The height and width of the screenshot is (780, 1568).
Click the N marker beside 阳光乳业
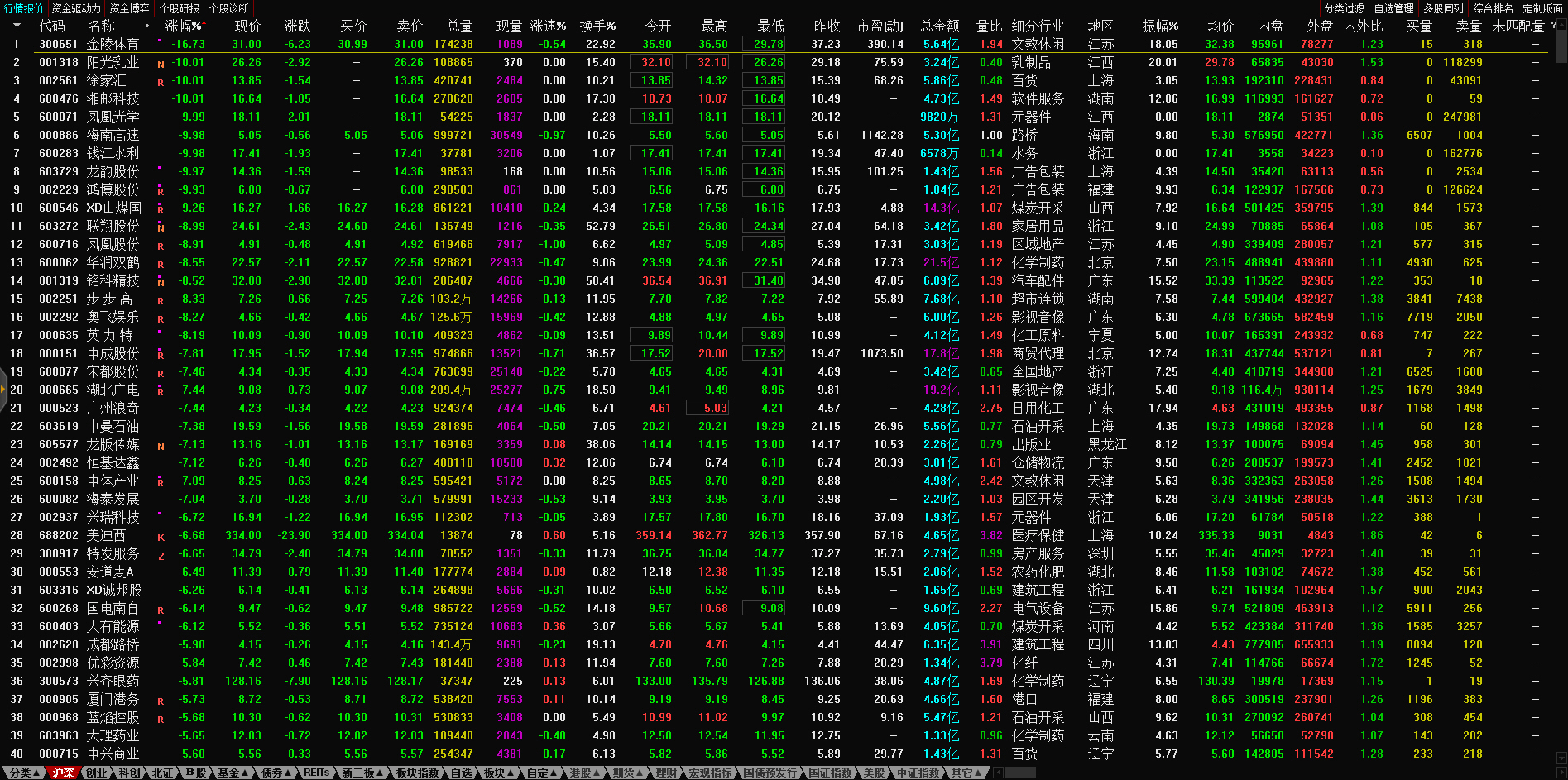pos(161,64)
